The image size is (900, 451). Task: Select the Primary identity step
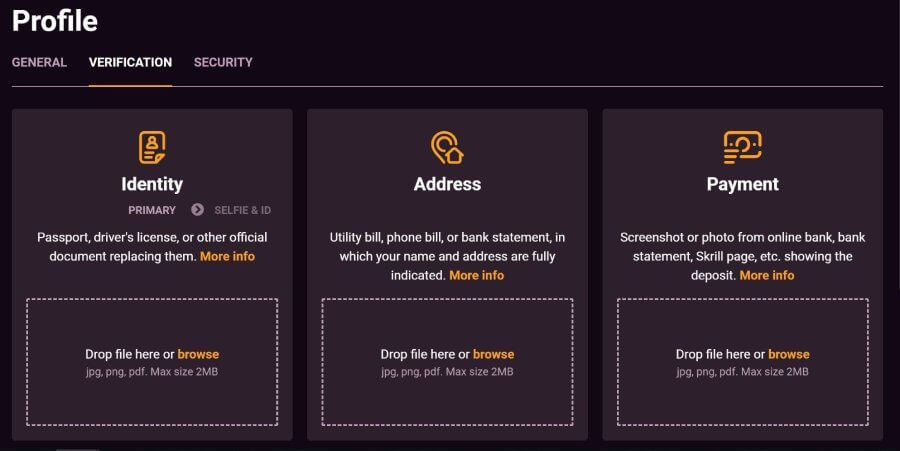[152, 210]
